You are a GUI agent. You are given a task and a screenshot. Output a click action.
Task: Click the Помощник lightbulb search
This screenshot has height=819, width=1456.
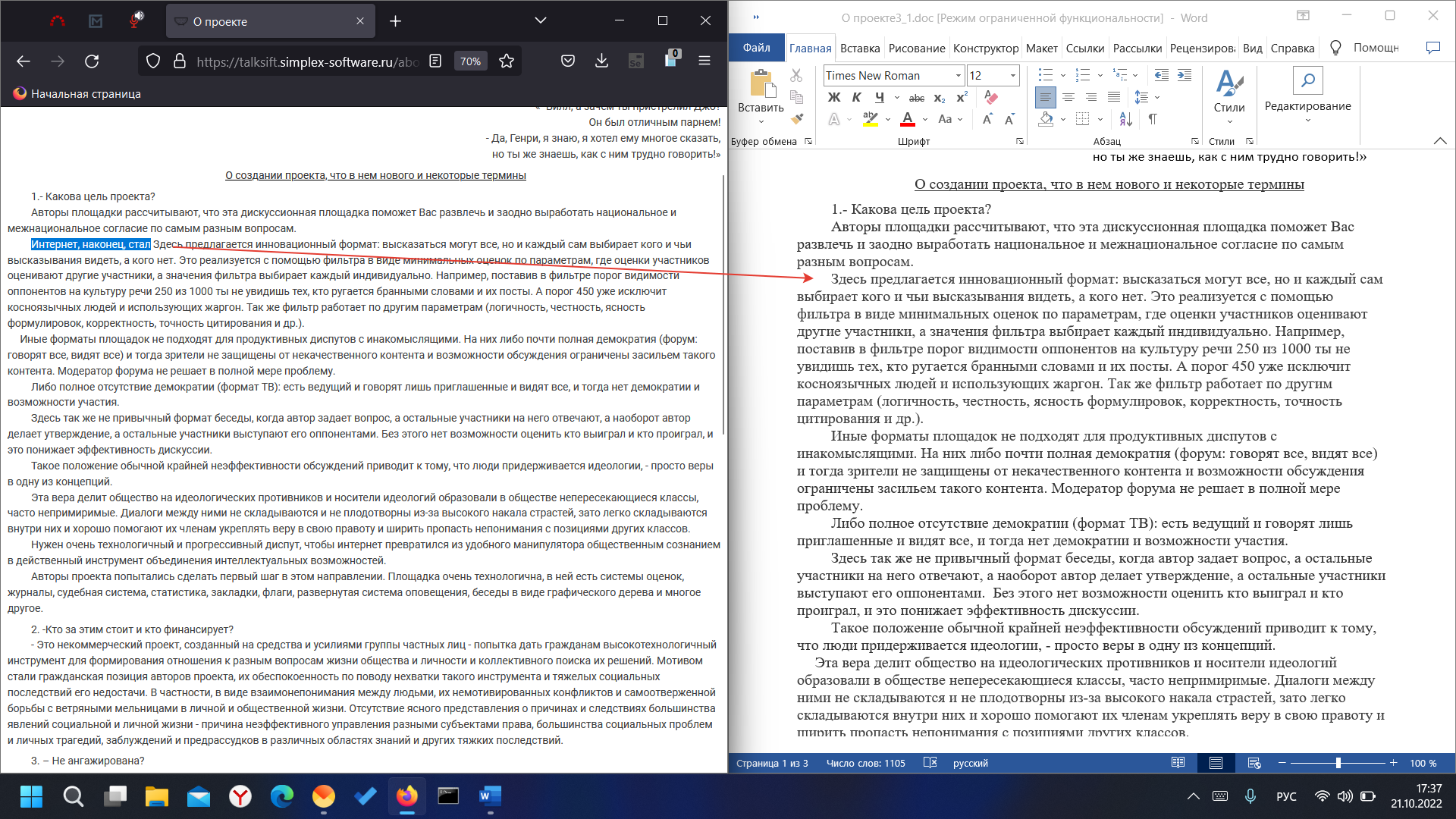1365,48
